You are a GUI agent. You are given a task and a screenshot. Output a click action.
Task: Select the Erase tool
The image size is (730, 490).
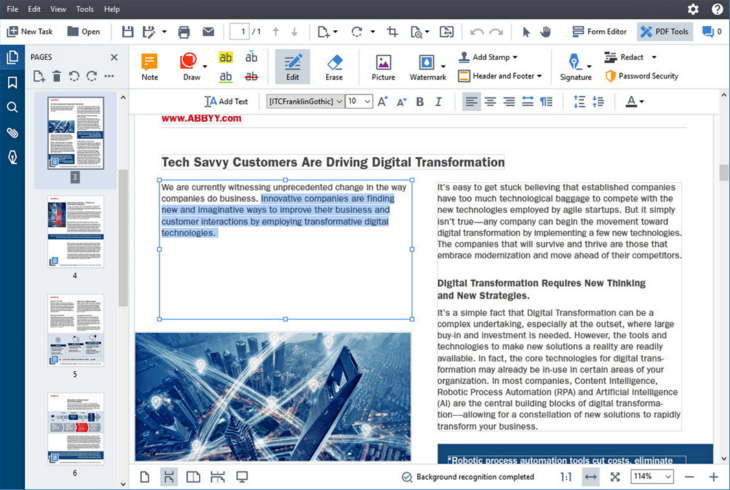(334, 67)
